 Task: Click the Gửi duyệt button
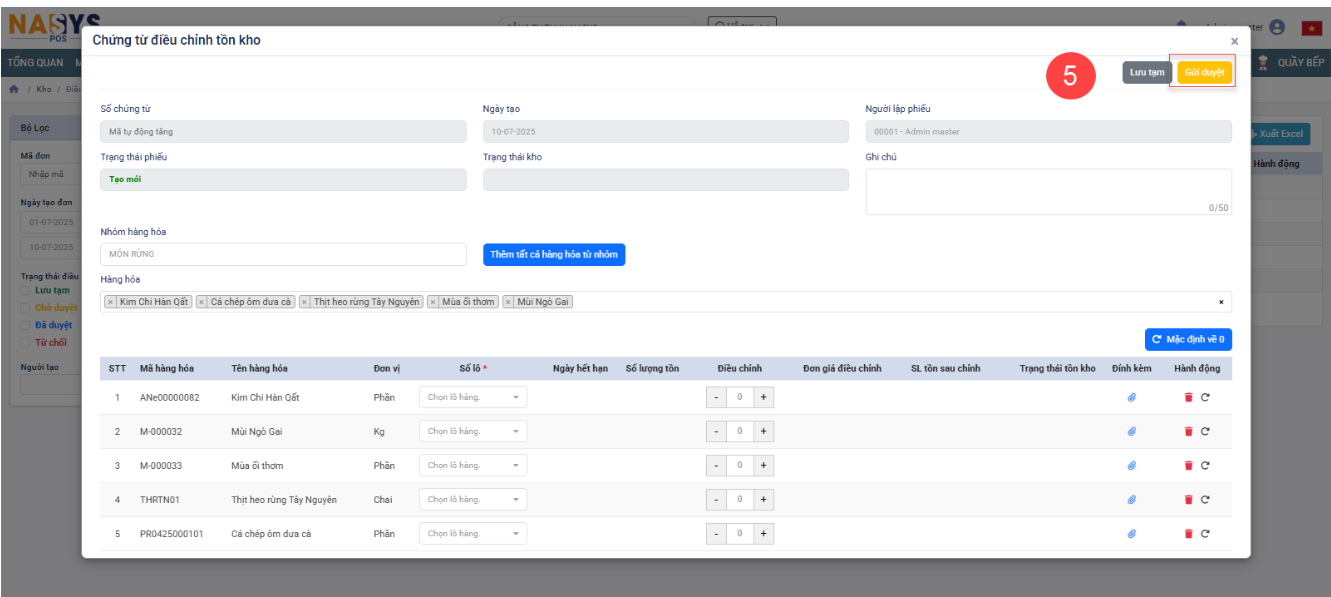(1204, 73)
